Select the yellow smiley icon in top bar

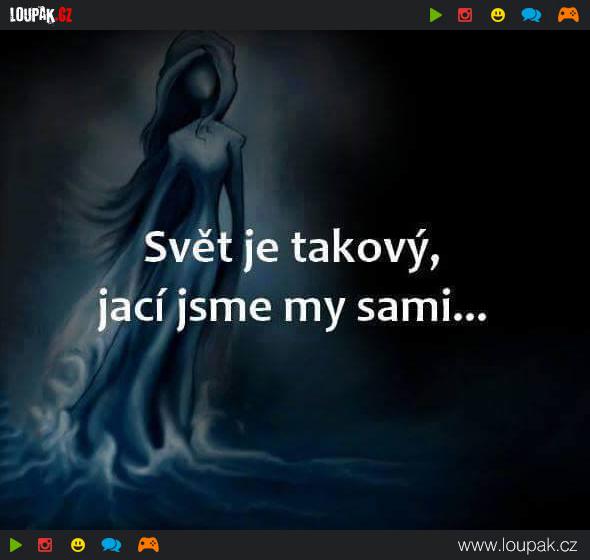point(498,15)
